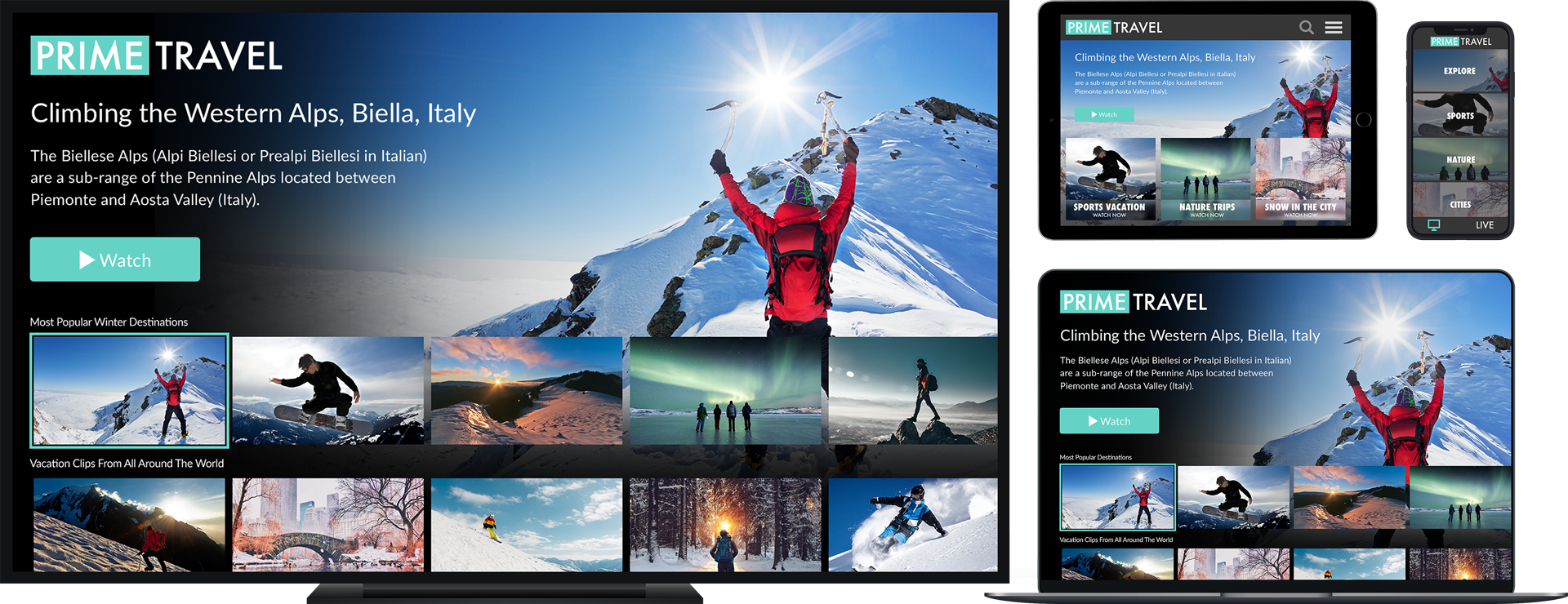This screenshot has height=604, width=1568.
Task: Open the Nature category on the phone
Action: point(1460,159)
